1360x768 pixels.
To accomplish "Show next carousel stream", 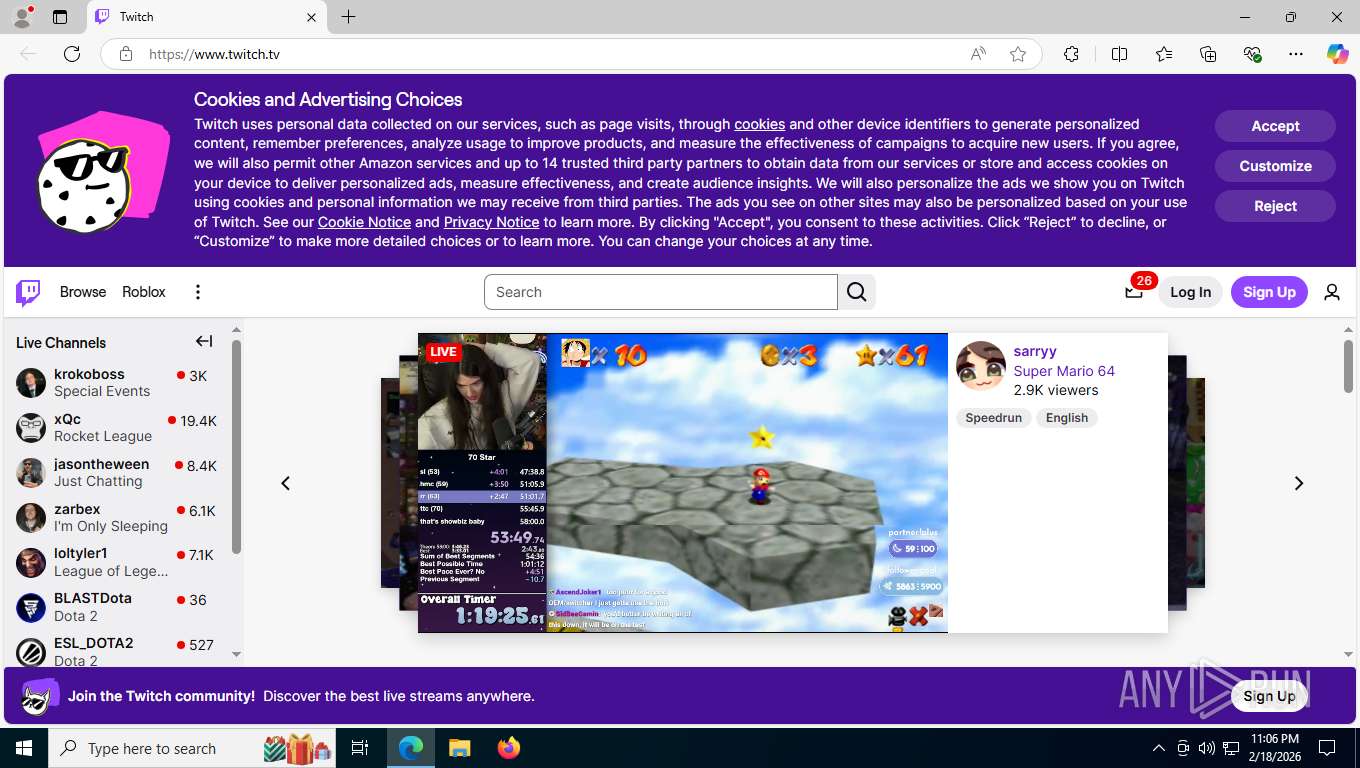I will pos(1299,483).
